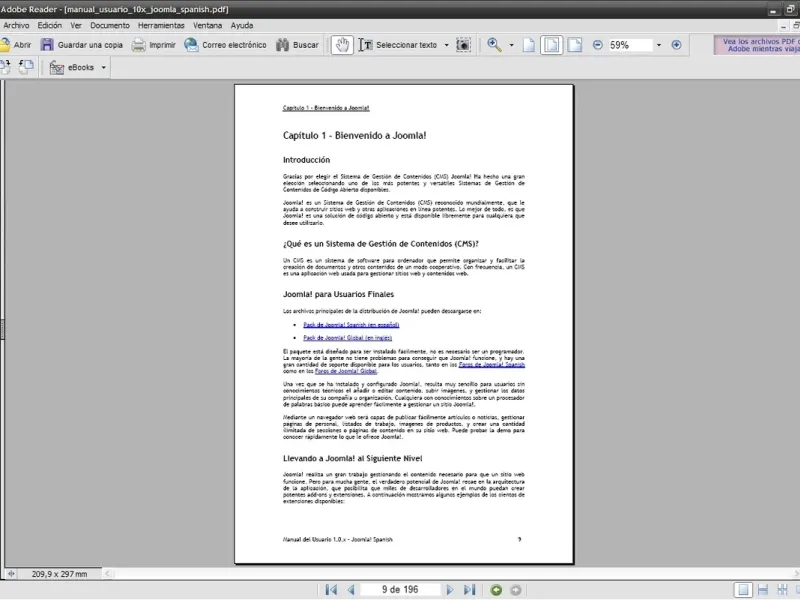
Task: Select the Hand tool
Action: 342,45
